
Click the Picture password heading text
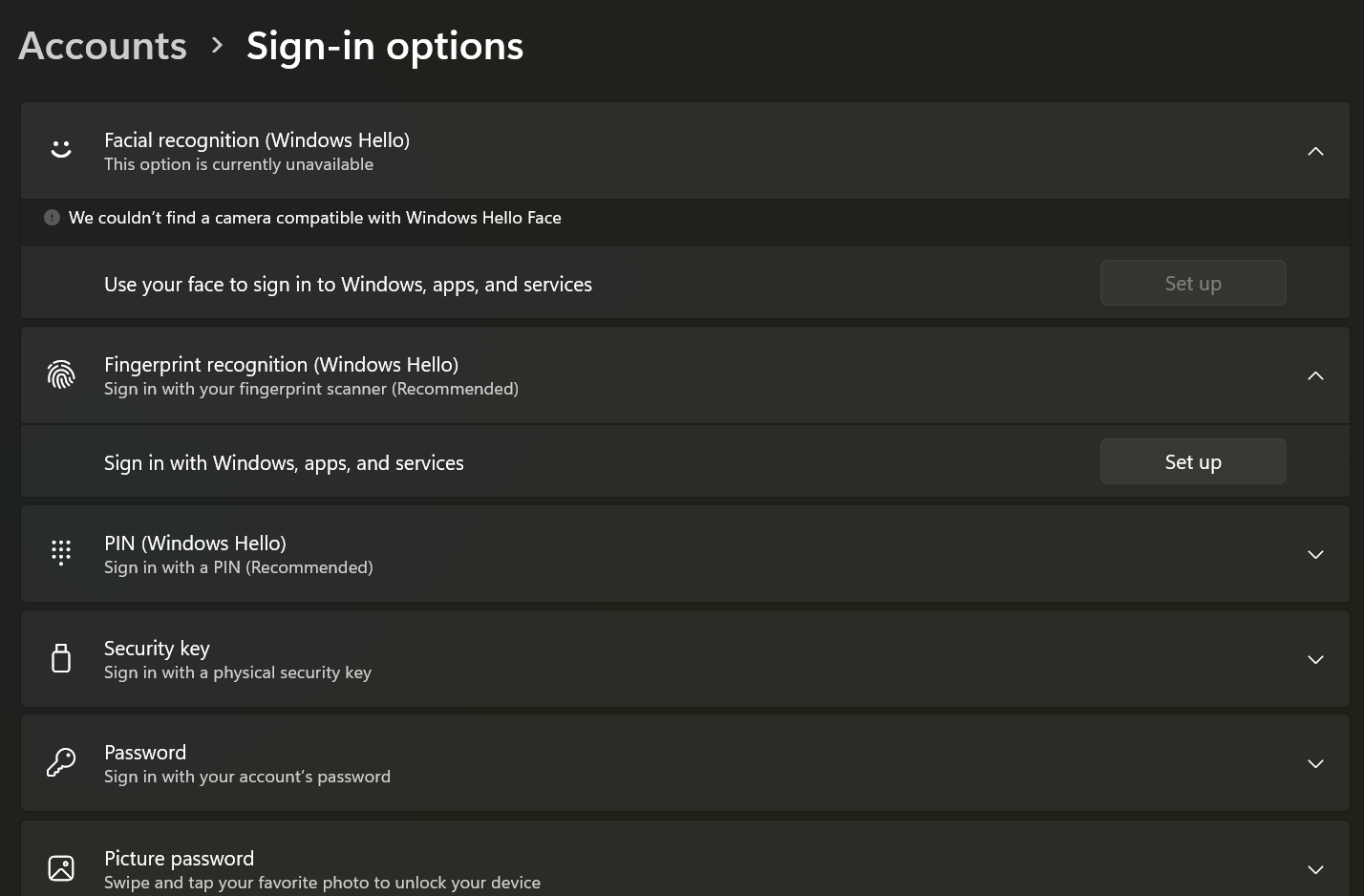tap(179, 859)
